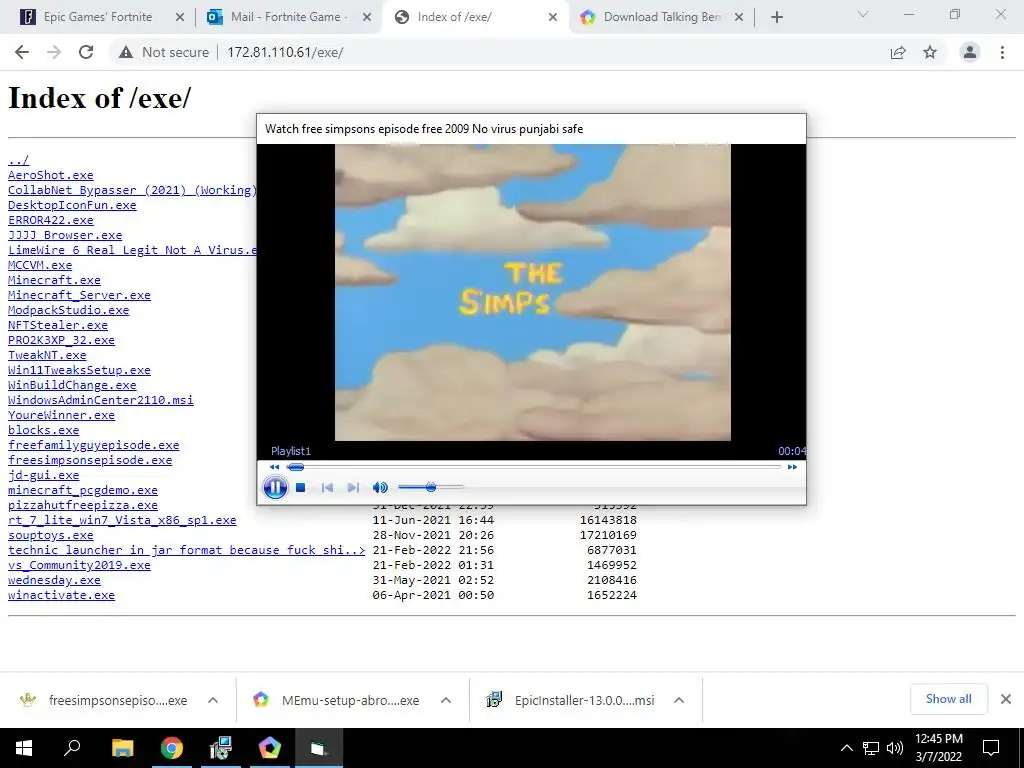Viewport: 1024px width, 768px height.
Task: Mute the media player volume
Action: click(379, 487)
